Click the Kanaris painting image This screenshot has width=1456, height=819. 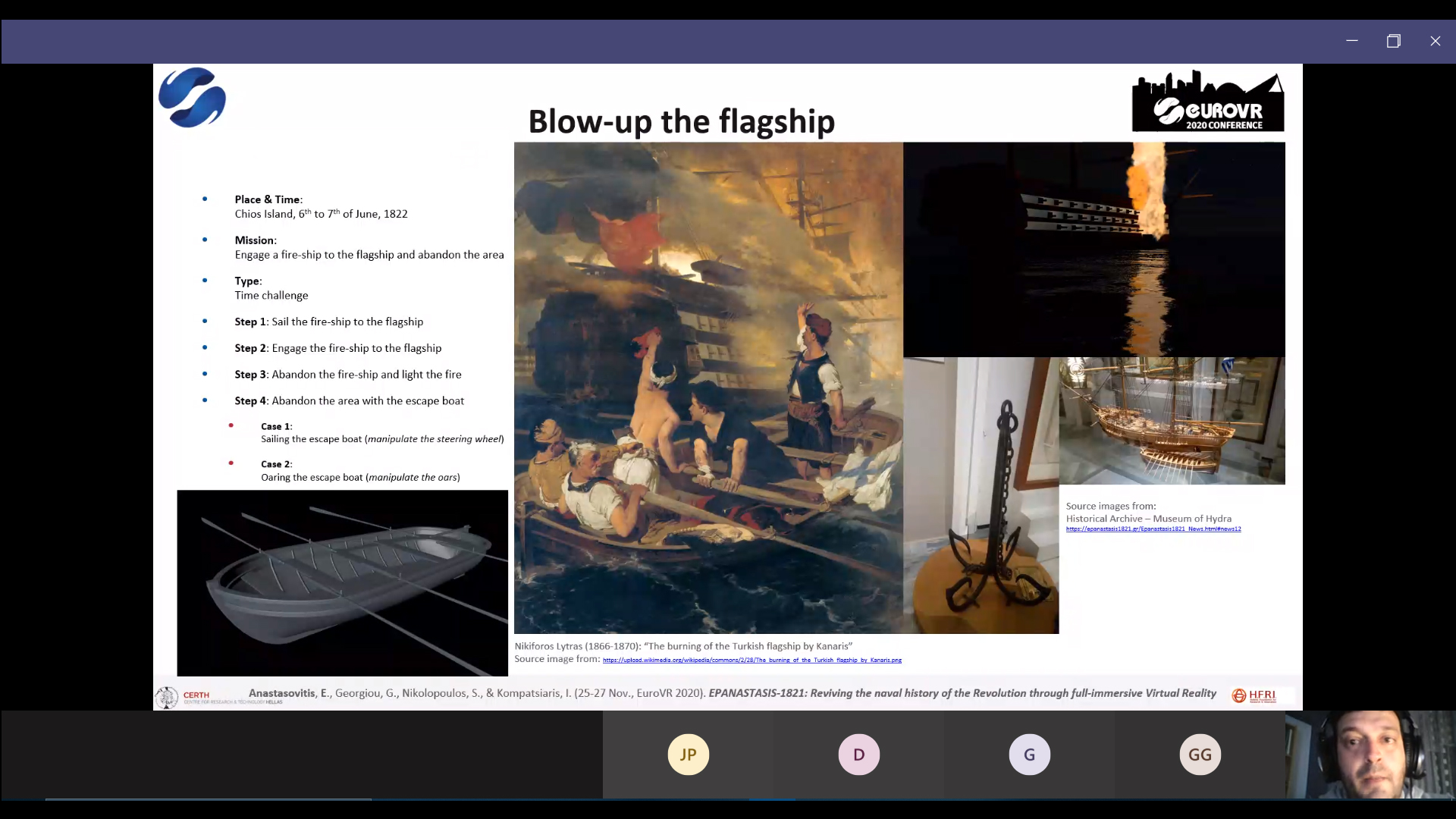point(708,388)
